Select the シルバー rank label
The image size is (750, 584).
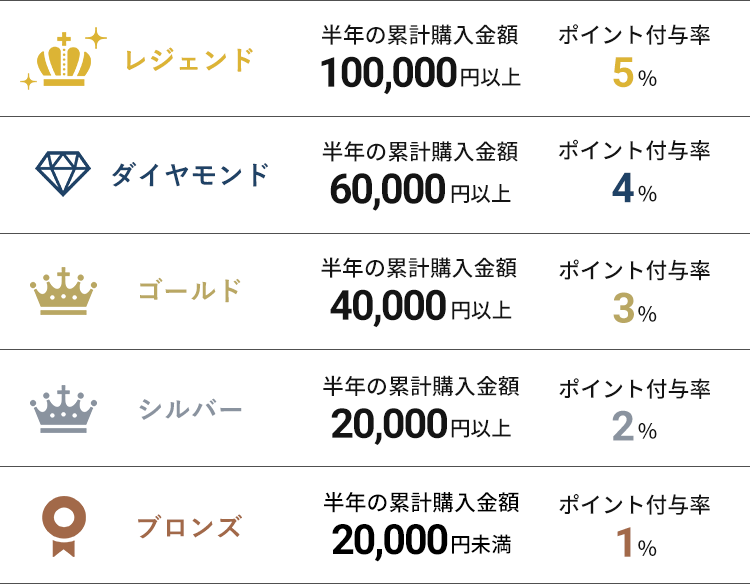coord(190,409)
